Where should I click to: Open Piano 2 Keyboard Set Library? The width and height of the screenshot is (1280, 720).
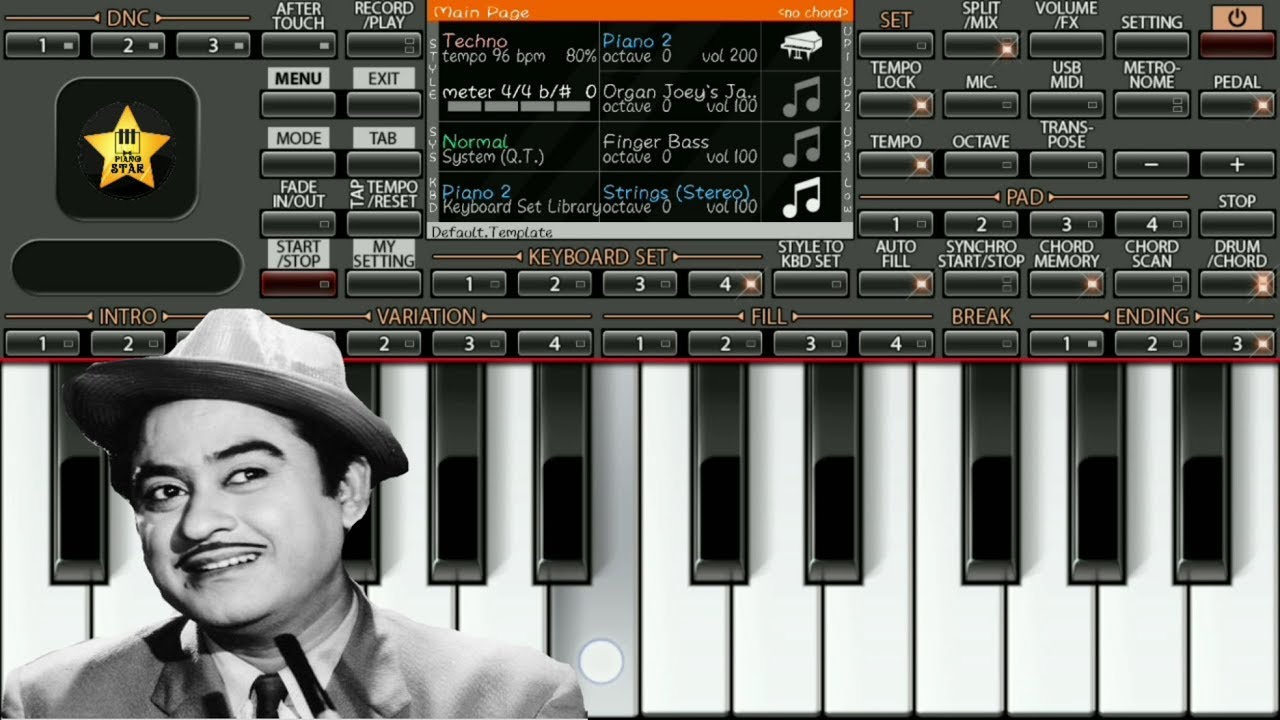point(519,198)
